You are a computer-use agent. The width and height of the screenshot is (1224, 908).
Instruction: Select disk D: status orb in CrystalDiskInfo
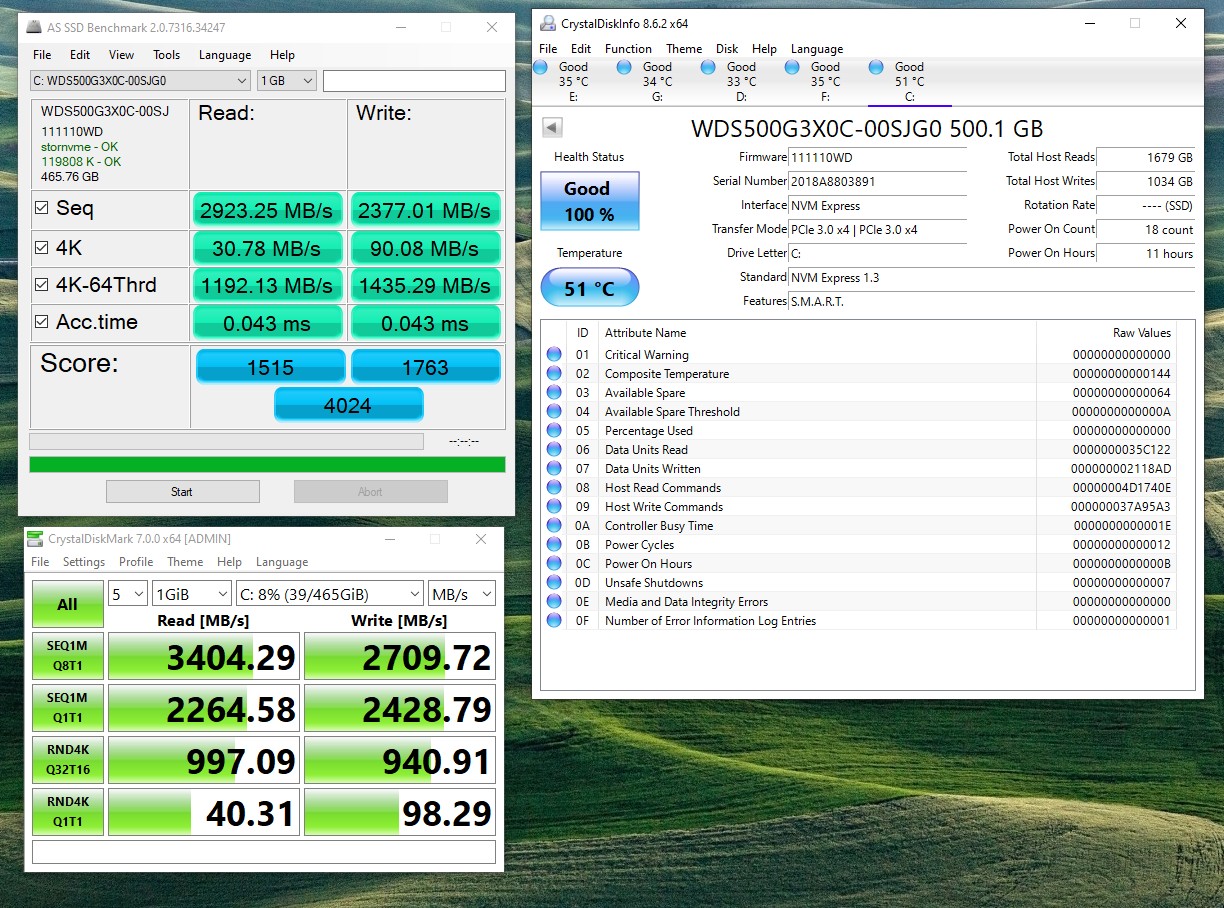pyautogui.click(x=709, y=67)
